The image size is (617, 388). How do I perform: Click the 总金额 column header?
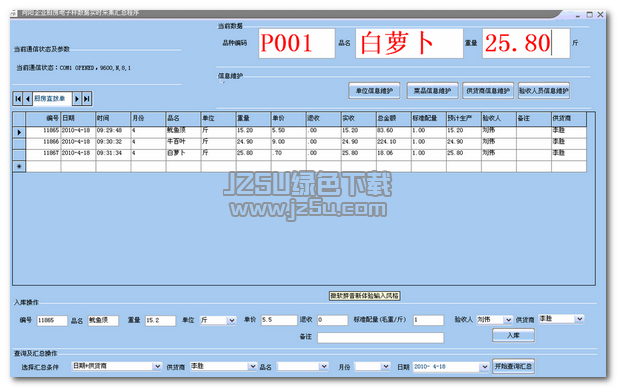(393, 118)
